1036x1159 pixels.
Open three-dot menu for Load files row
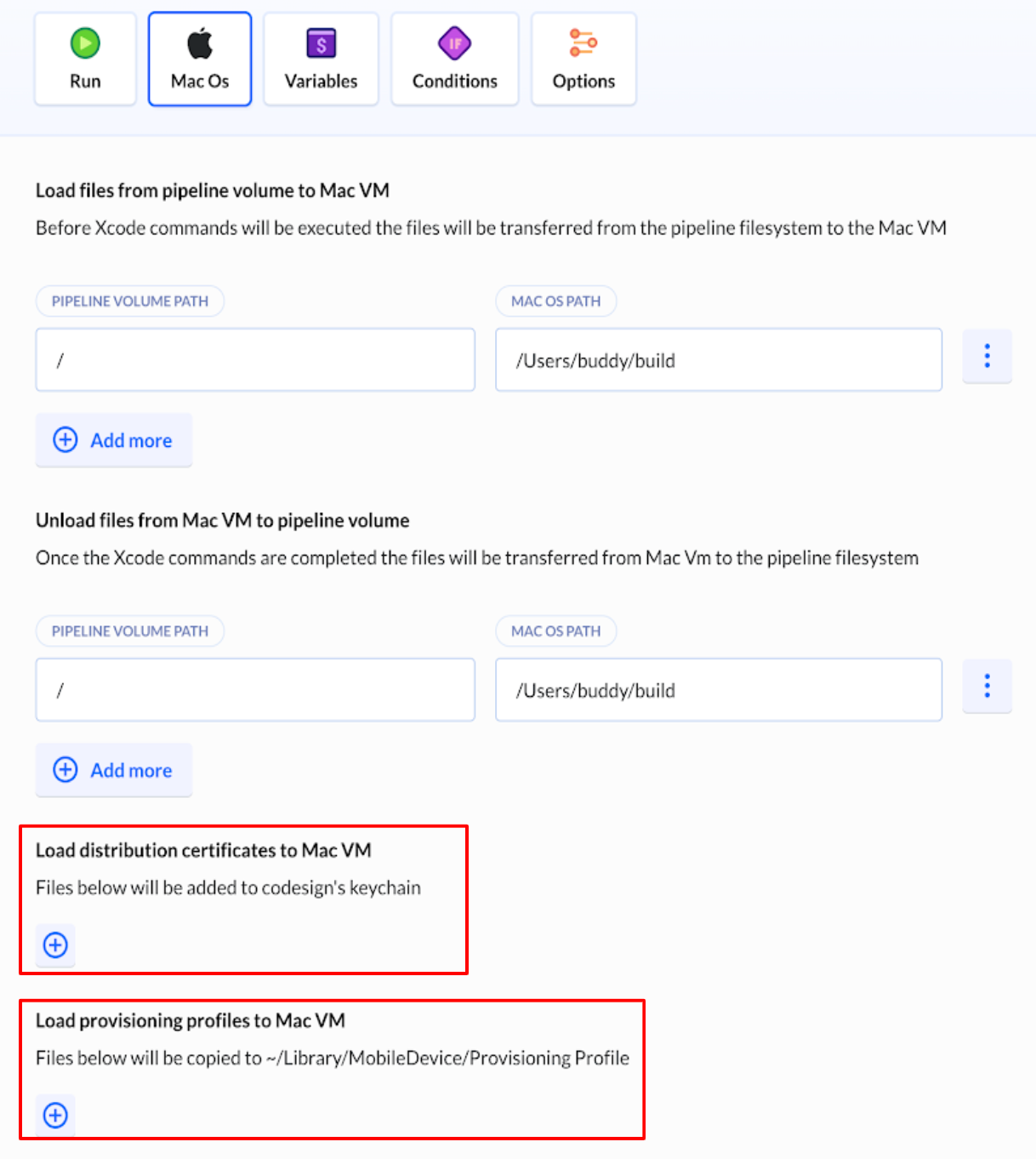point(987,356)
